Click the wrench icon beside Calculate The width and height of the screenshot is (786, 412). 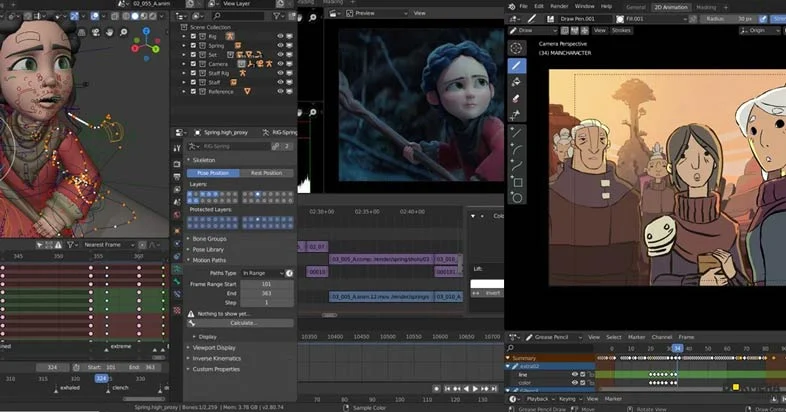click(x=191, y=323)
